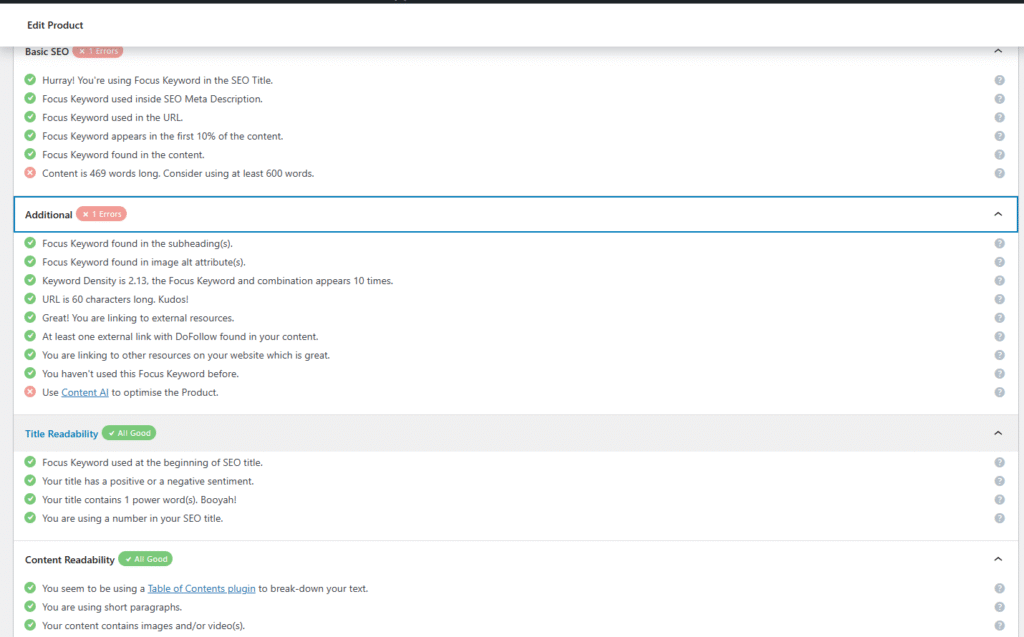Open help for URL 60 characters long
The image size is (1024, 637).
[999, 299]
